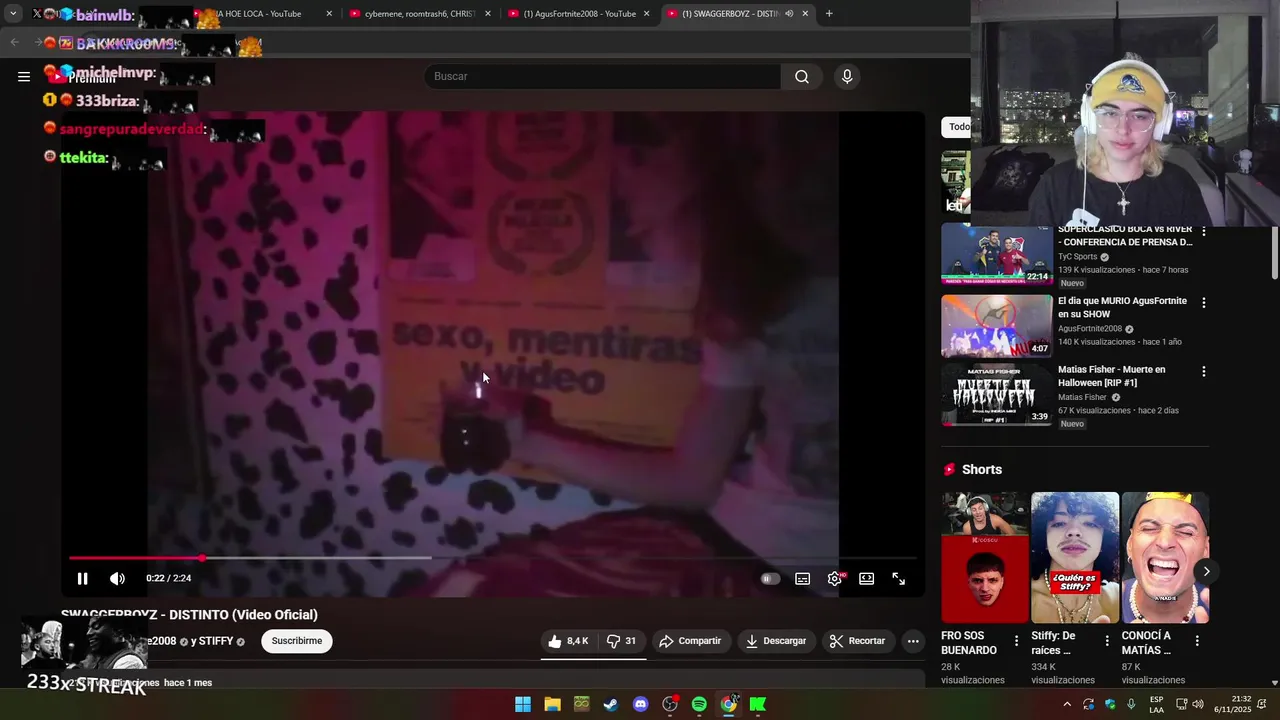1280x720 pixels.
Task: Open options for Matias Fisher Muerte en Halloween
Action: [1203, 371]
